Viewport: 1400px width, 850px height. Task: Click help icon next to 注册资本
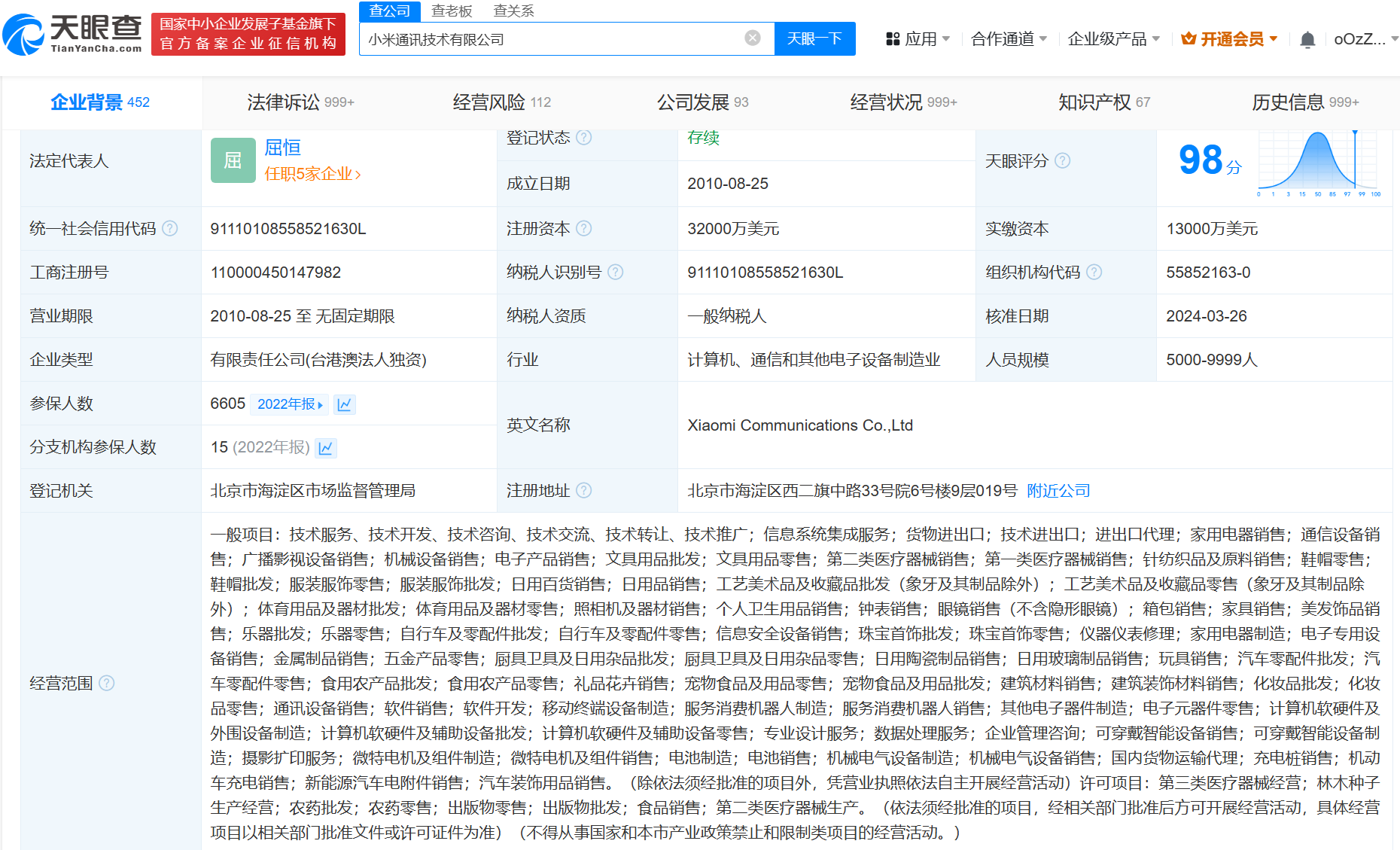583,228
